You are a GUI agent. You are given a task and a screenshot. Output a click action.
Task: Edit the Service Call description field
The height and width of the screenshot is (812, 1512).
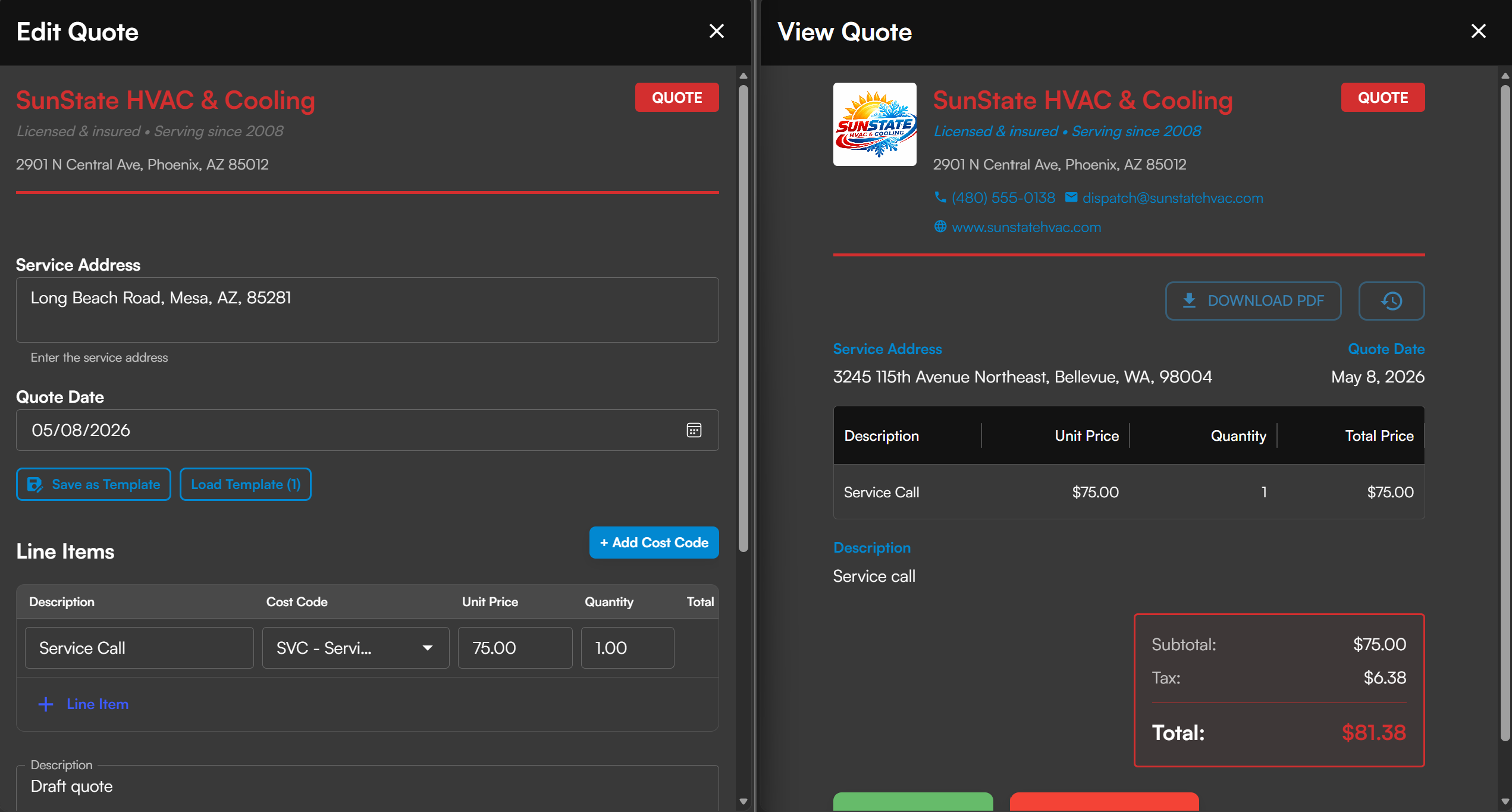click(140, 648)
